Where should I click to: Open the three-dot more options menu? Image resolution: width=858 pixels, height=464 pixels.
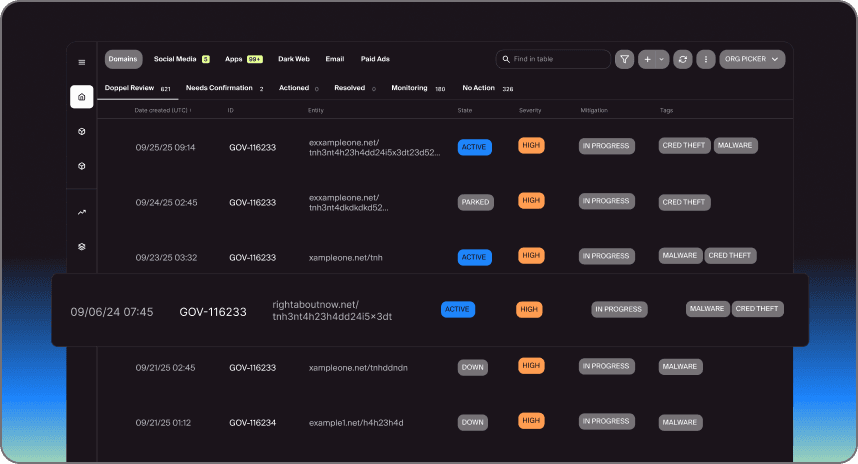[x=706, y=60]
